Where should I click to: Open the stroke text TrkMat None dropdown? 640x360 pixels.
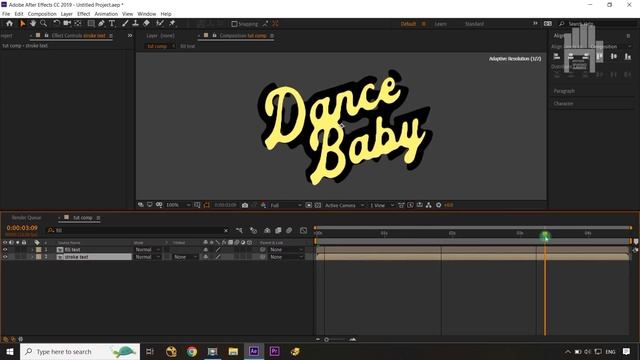[185, 257]
